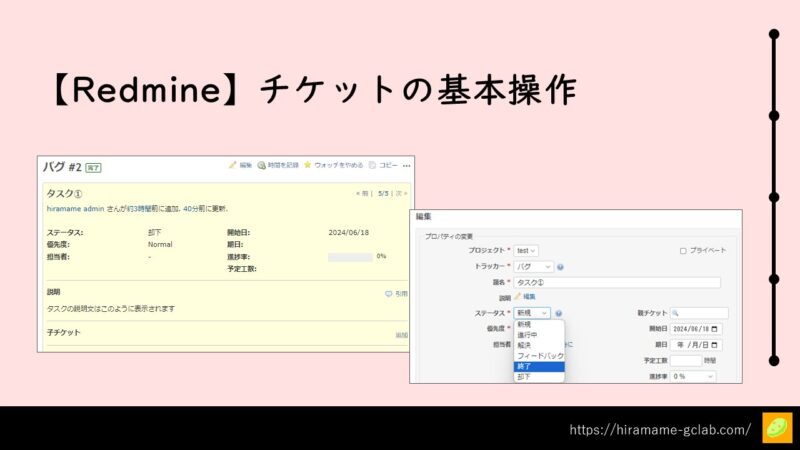Click the add subtask link
The image size is (800, 450).
click(402, 335)
